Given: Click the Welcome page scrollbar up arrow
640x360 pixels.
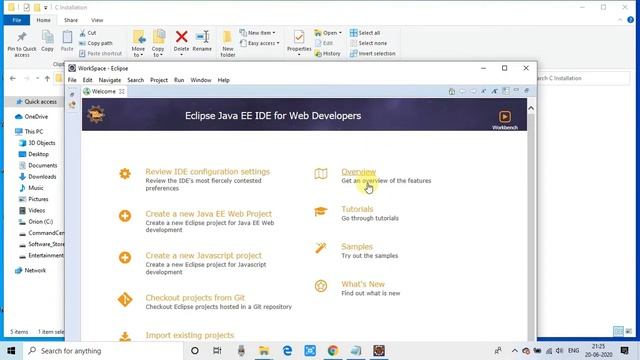Looking at the screenshot, I should click(x=531, y=108).
